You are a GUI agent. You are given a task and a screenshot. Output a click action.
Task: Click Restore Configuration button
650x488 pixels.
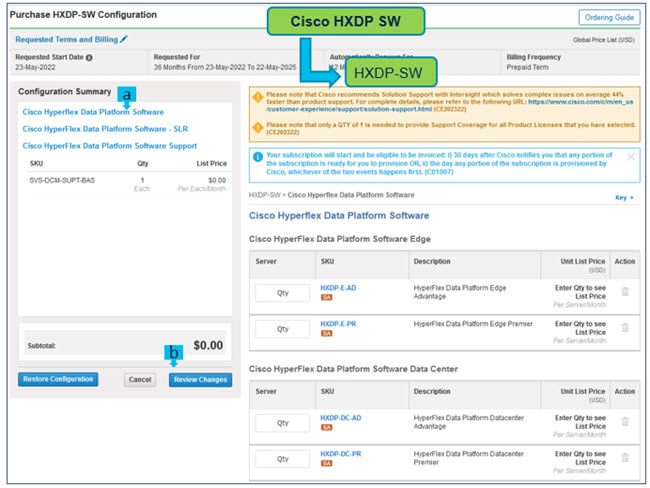[x=58, y=379]
